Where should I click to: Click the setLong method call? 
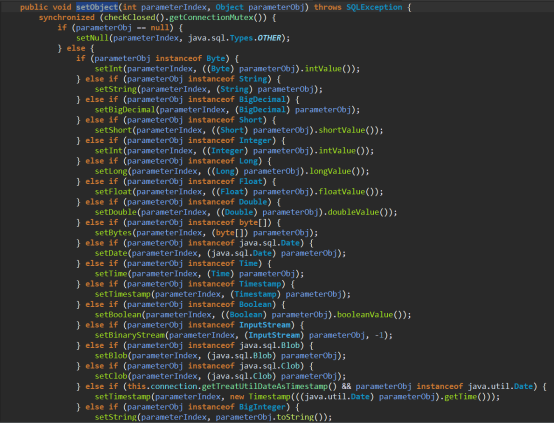111,171
